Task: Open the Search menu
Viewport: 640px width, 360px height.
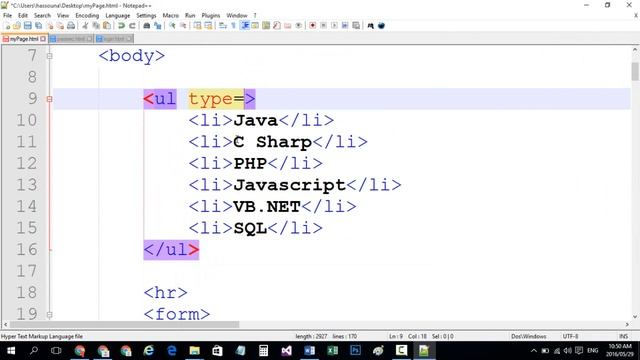Action: click(42, 16)
